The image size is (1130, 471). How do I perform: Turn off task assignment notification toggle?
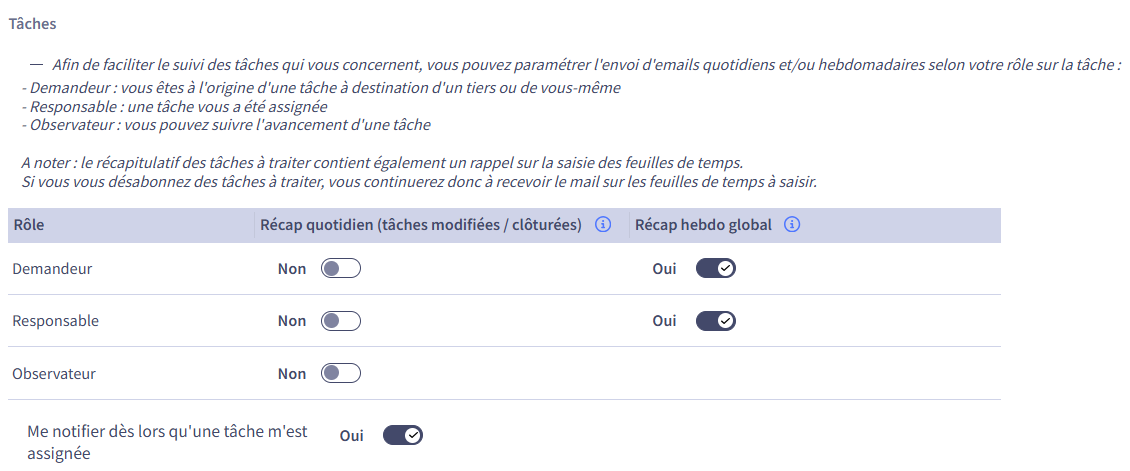click(x=403, y=435)
